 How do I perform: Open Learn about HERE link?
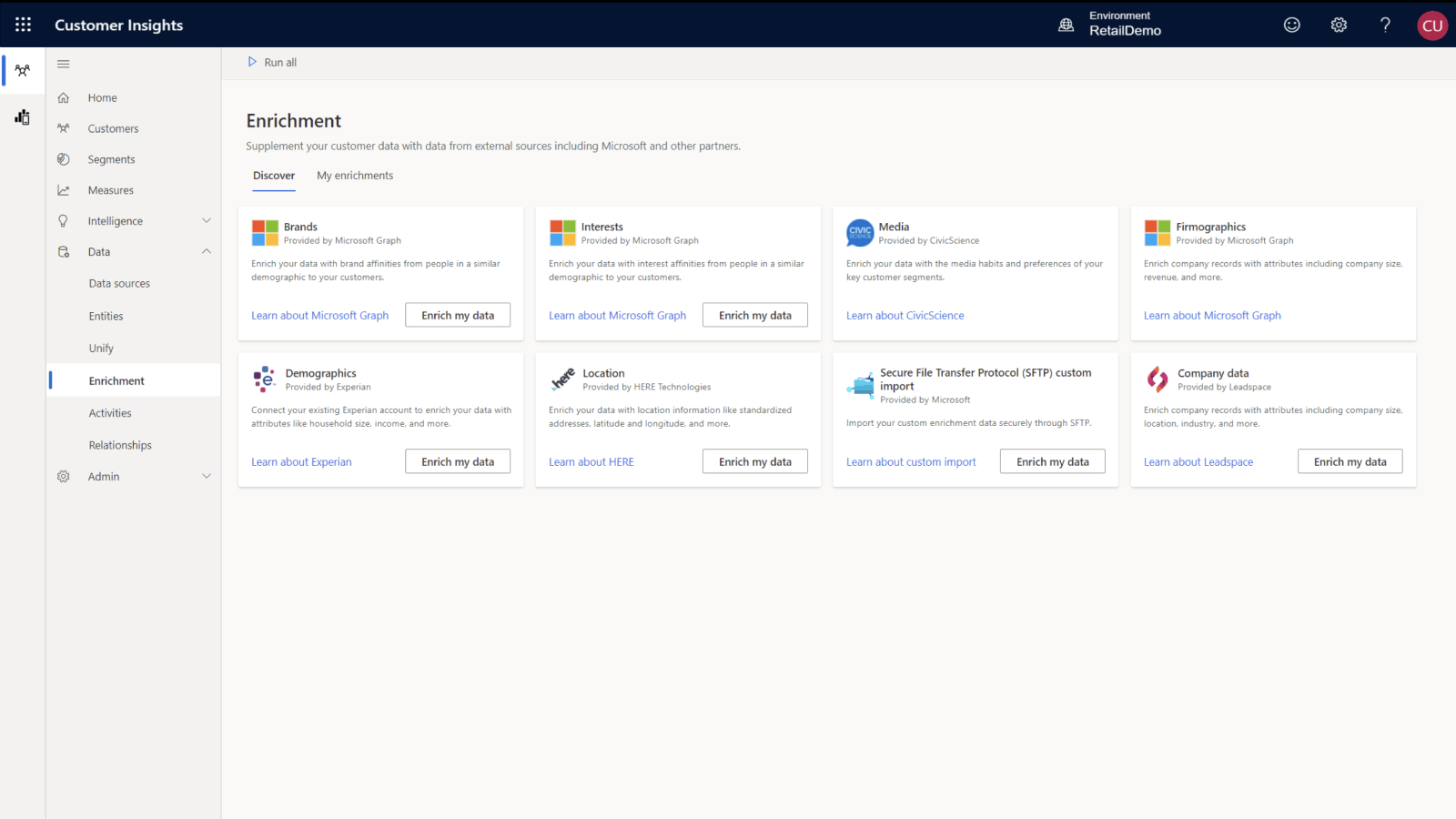(x=591, y=462)
